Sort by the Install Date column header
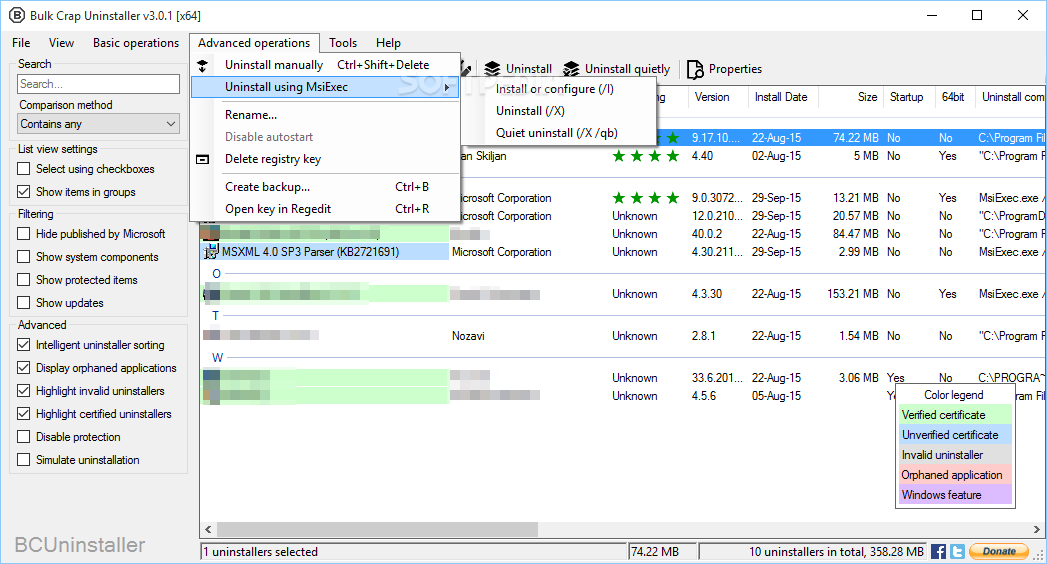This screenshot has height=564, width=1047. coord(782,97)
